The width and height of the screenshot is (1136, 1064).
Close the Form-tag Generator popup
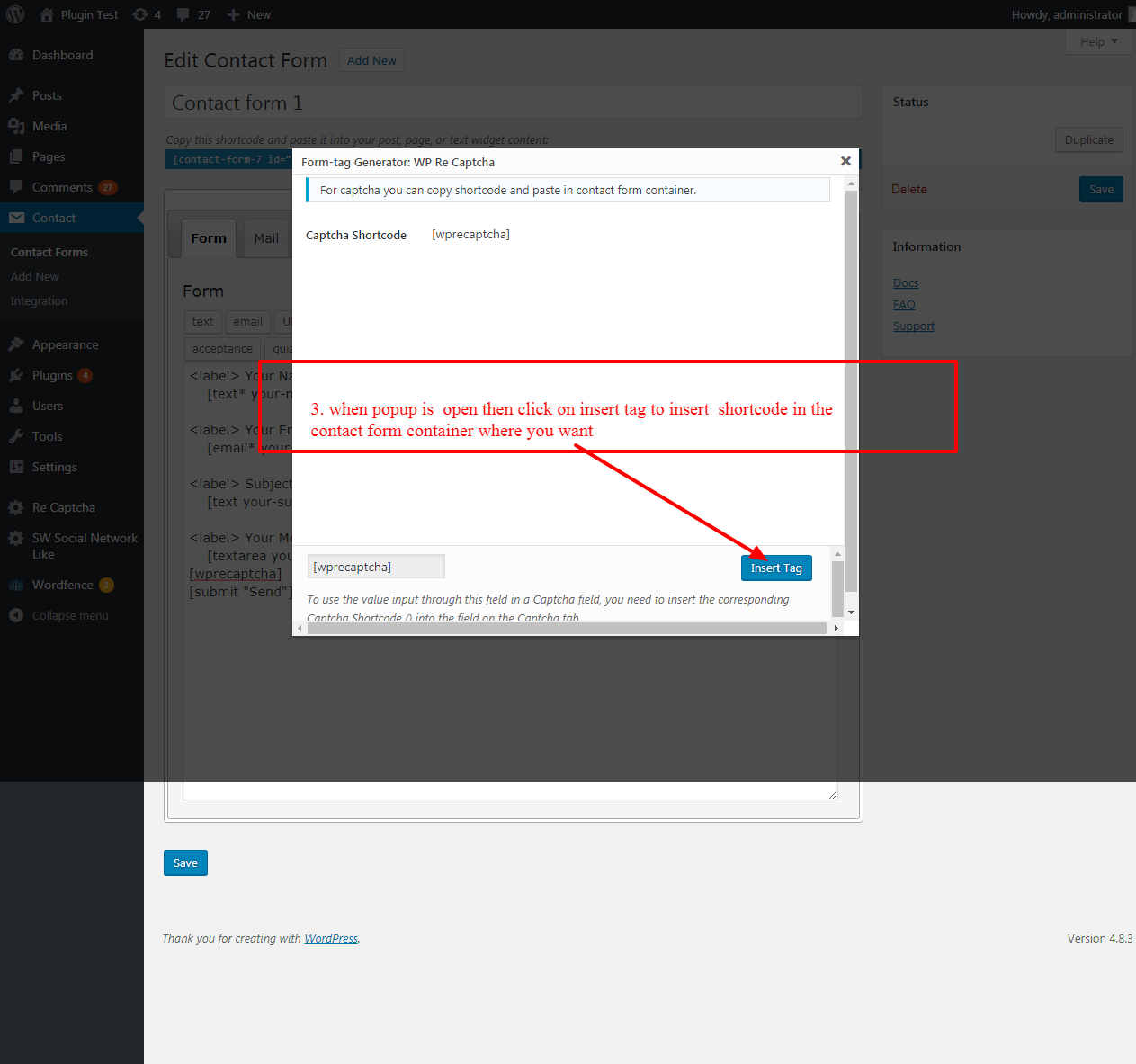coord(845,161)
